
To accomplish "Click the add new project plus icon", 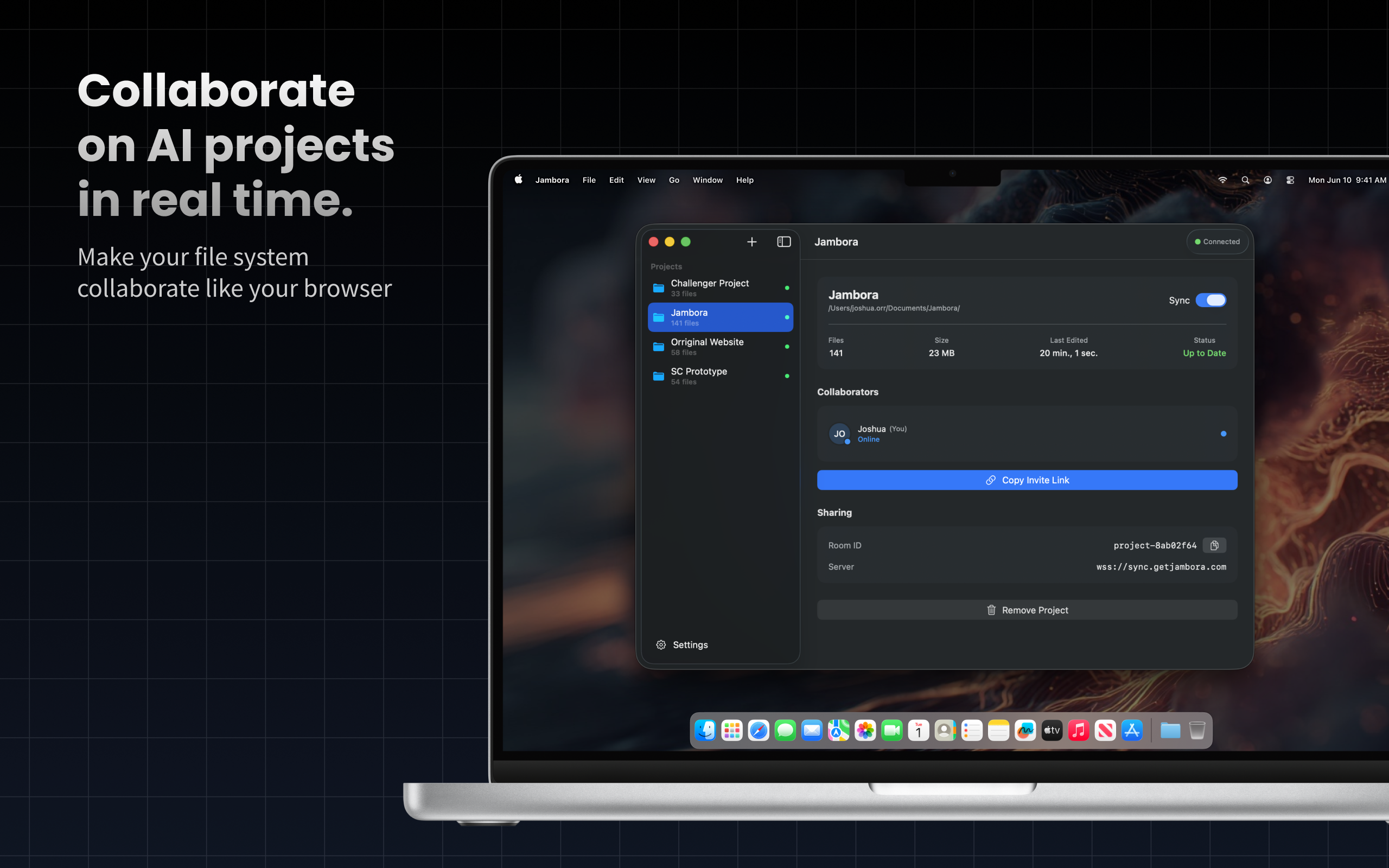I will click(x=751, y=242).
